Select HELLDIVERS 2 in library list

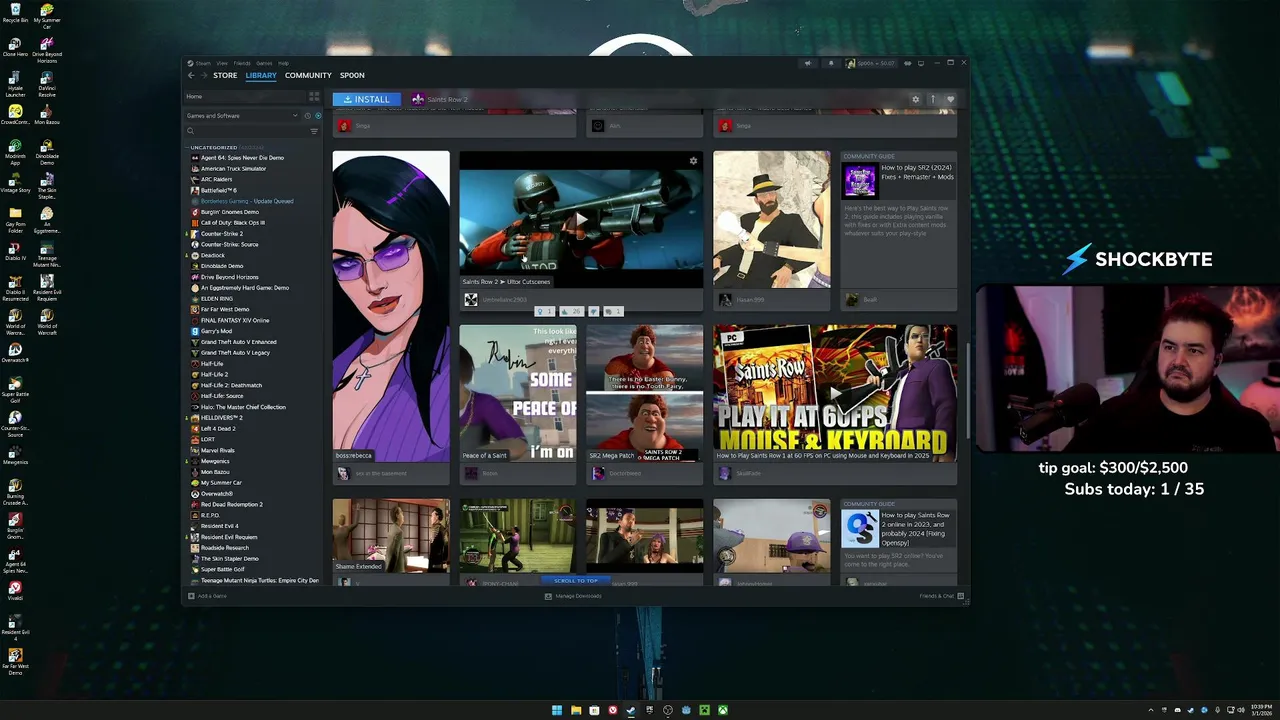pos(220,418)
